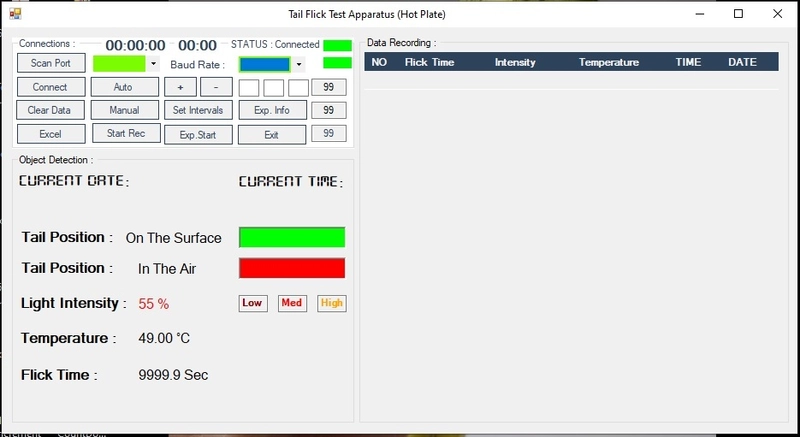Screen dimensions: 800x437
Task: Click the Exit button
Action: tap(272, 135)
